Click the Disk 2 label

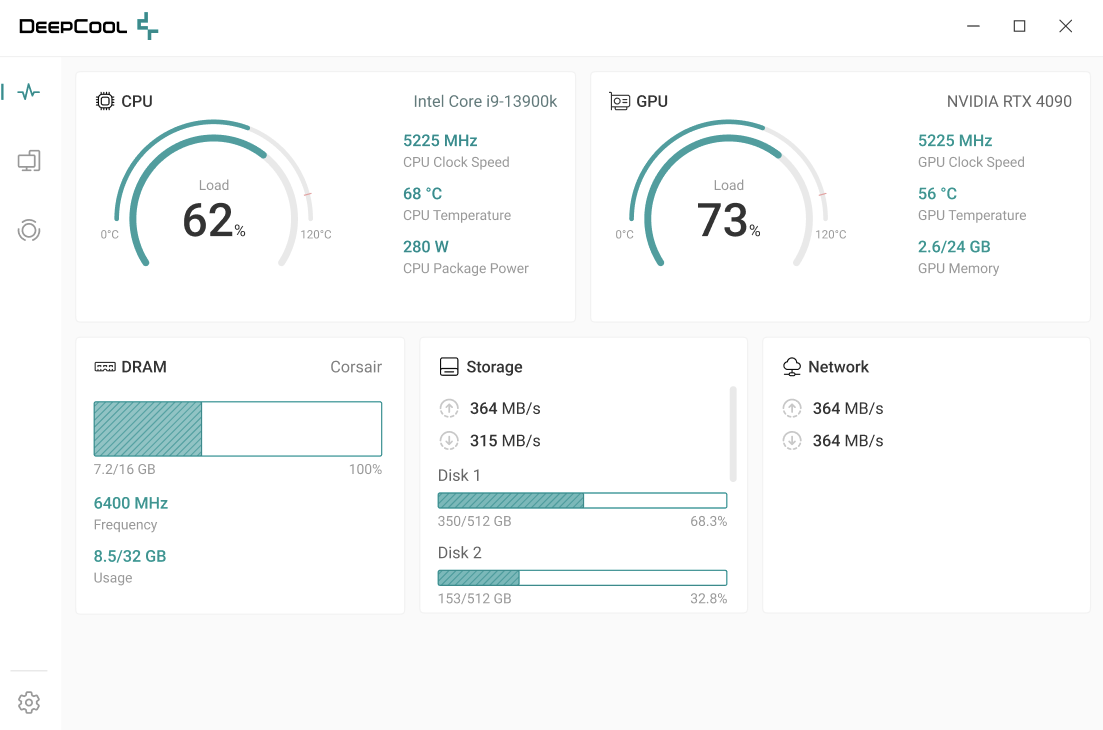[x=460, y=553]
